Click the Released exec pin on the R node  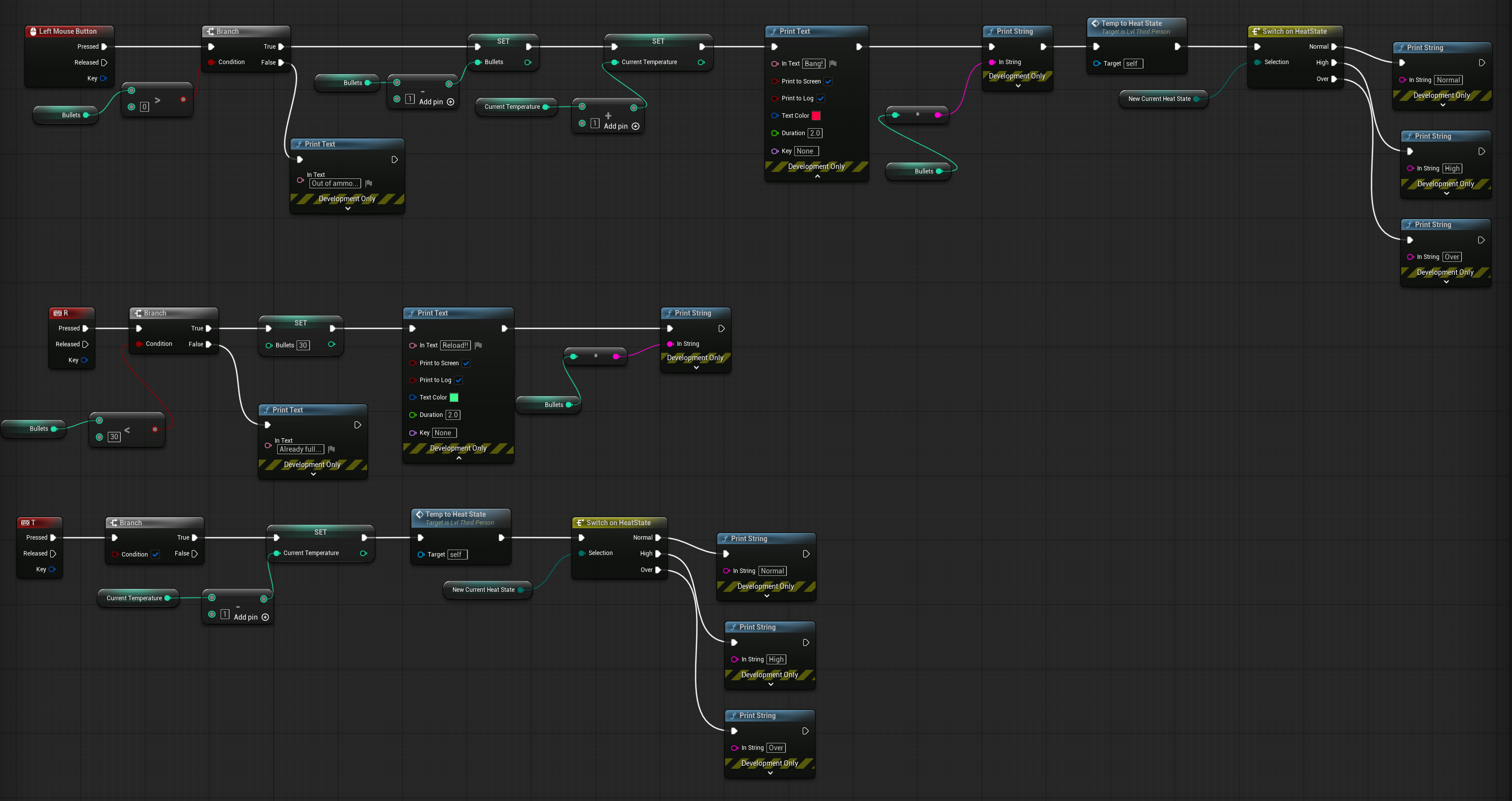[x=85, y=344]
